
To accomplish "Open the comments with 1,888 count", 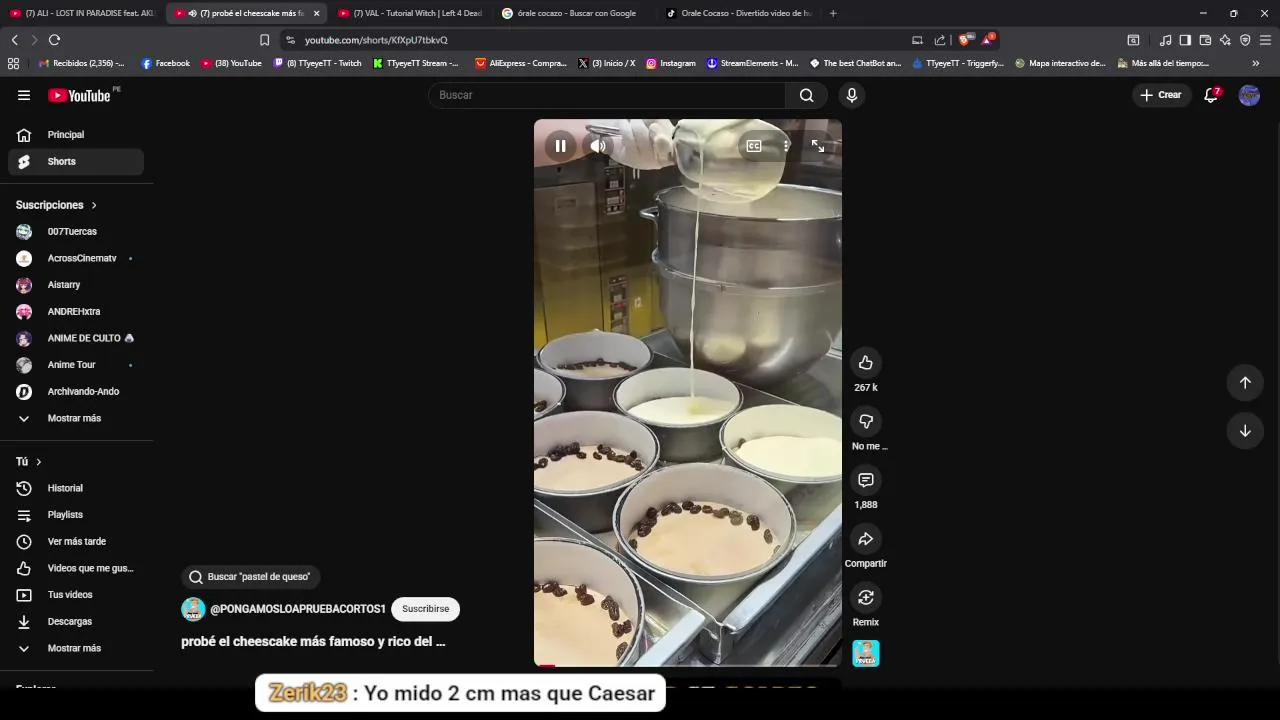I will point(866,480).
